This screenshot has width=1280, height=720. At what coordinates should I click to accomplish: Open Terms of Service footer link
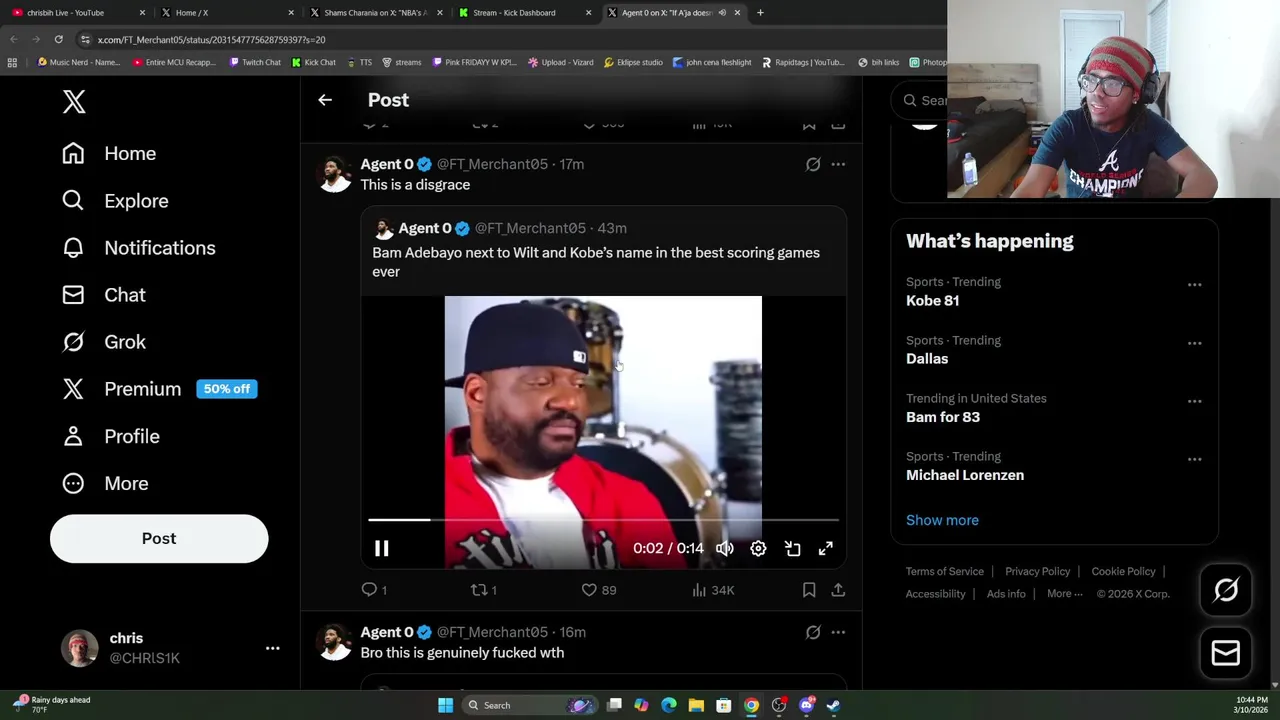[945, 571]
